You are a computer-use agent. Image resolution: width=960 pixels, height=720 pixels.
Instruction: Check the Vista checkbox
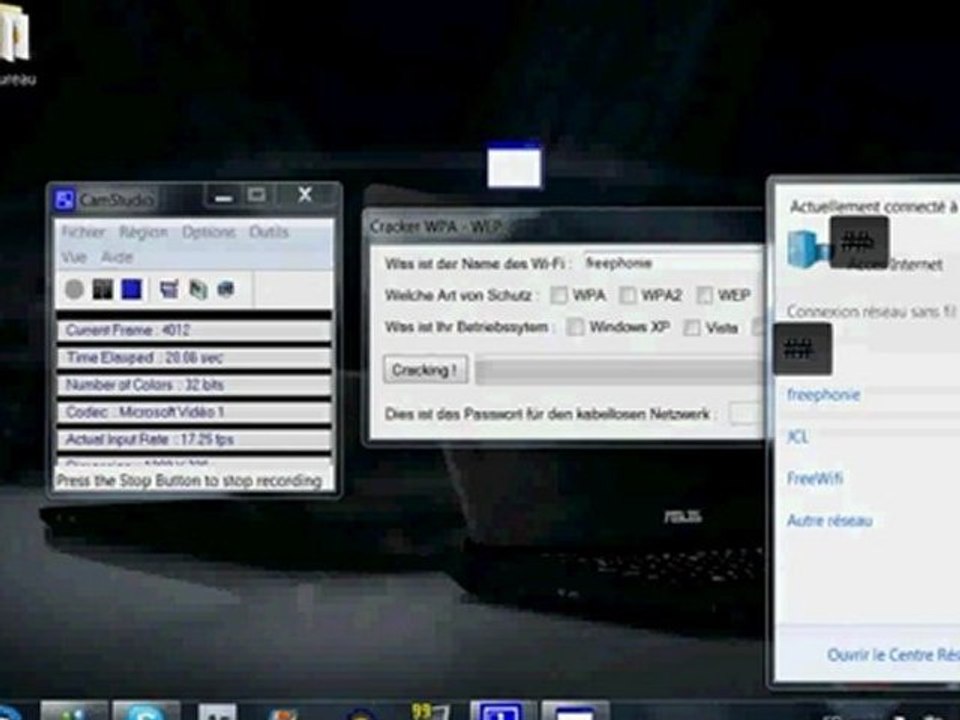click(x=692, y=328)
